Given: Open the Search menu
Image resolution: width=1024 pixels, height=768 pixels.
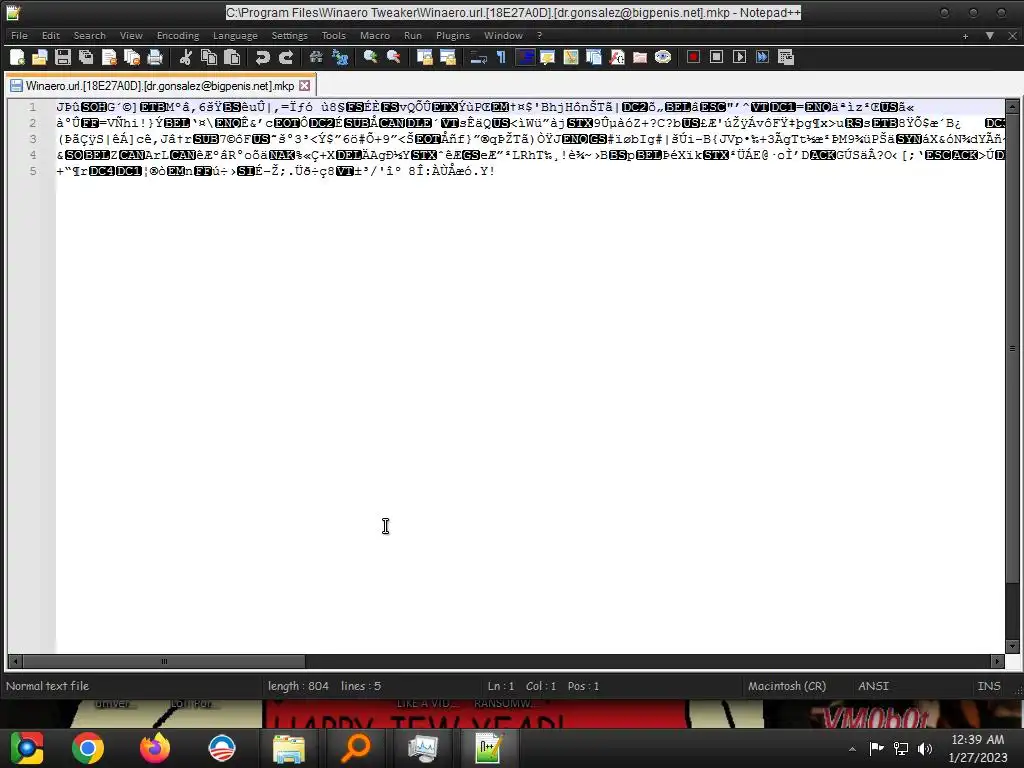Looking at the screenshot, I should [89, 35].
